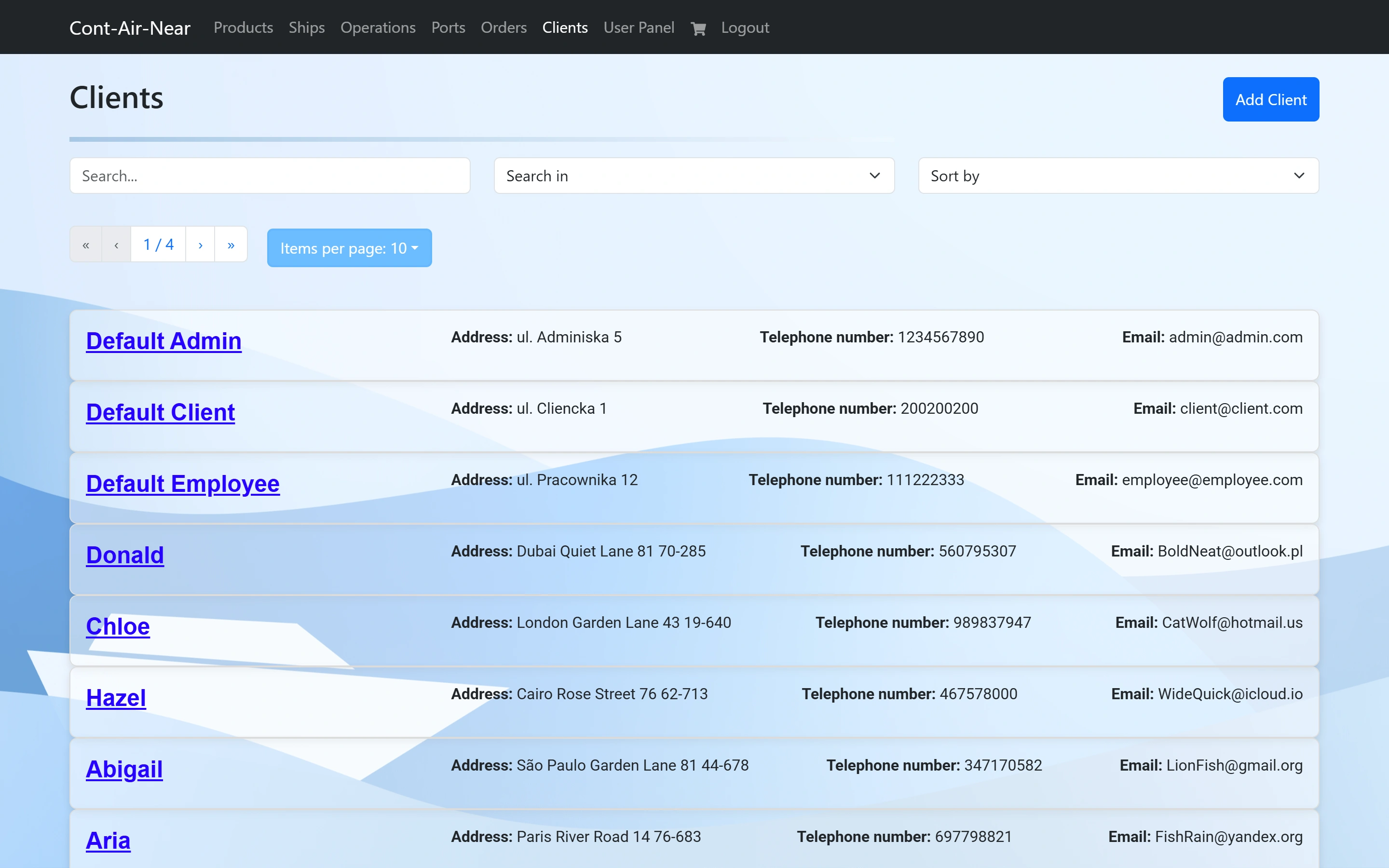Open Aria client link
1389x868 pixels.
pyautogui.click(x=109, y=841)
